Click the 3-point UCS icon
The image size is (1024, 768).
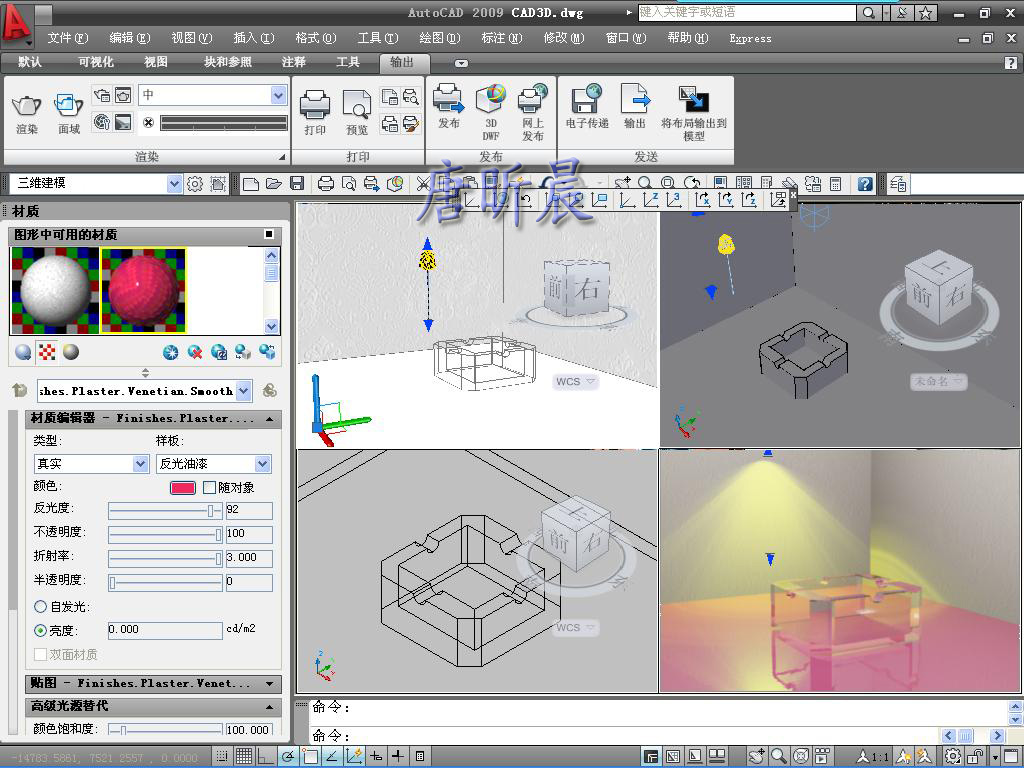coord(674,199)
